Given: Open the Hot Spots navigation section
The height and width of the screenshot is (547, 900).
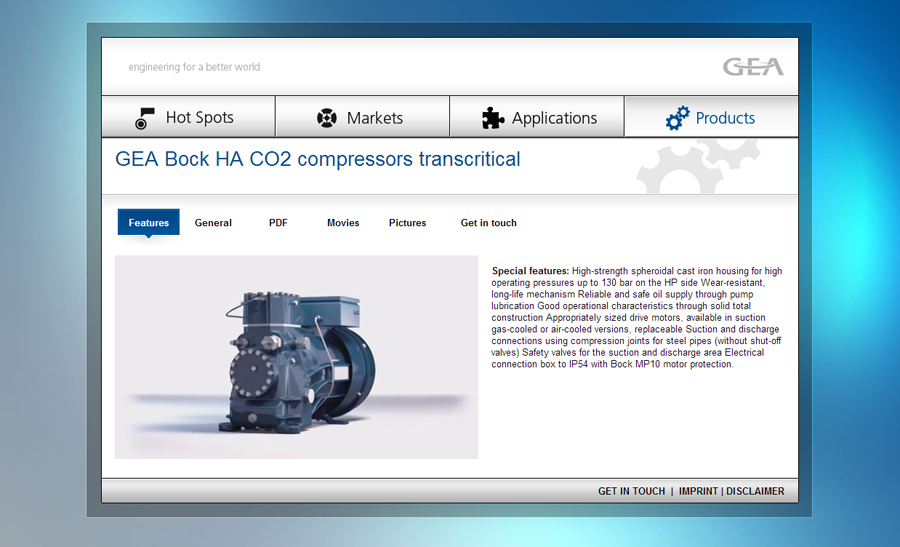Looking at the screenshot, I should (x=199, y=118).
